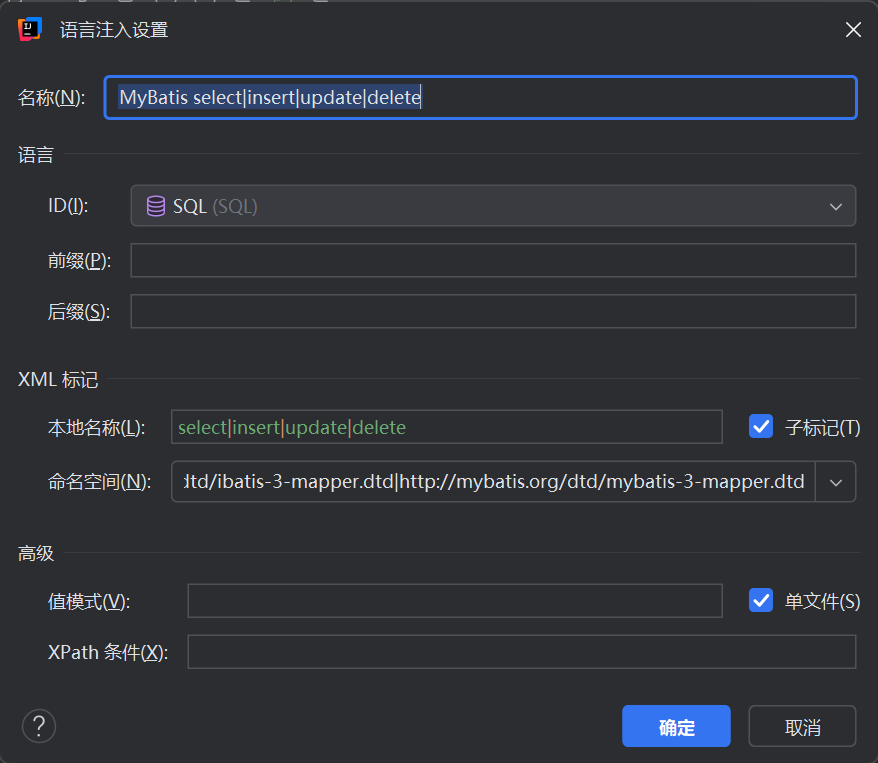Click the 命名空间(N) namespace text field
The height and width of the screenshot is (763, 878).
point(493,481)
